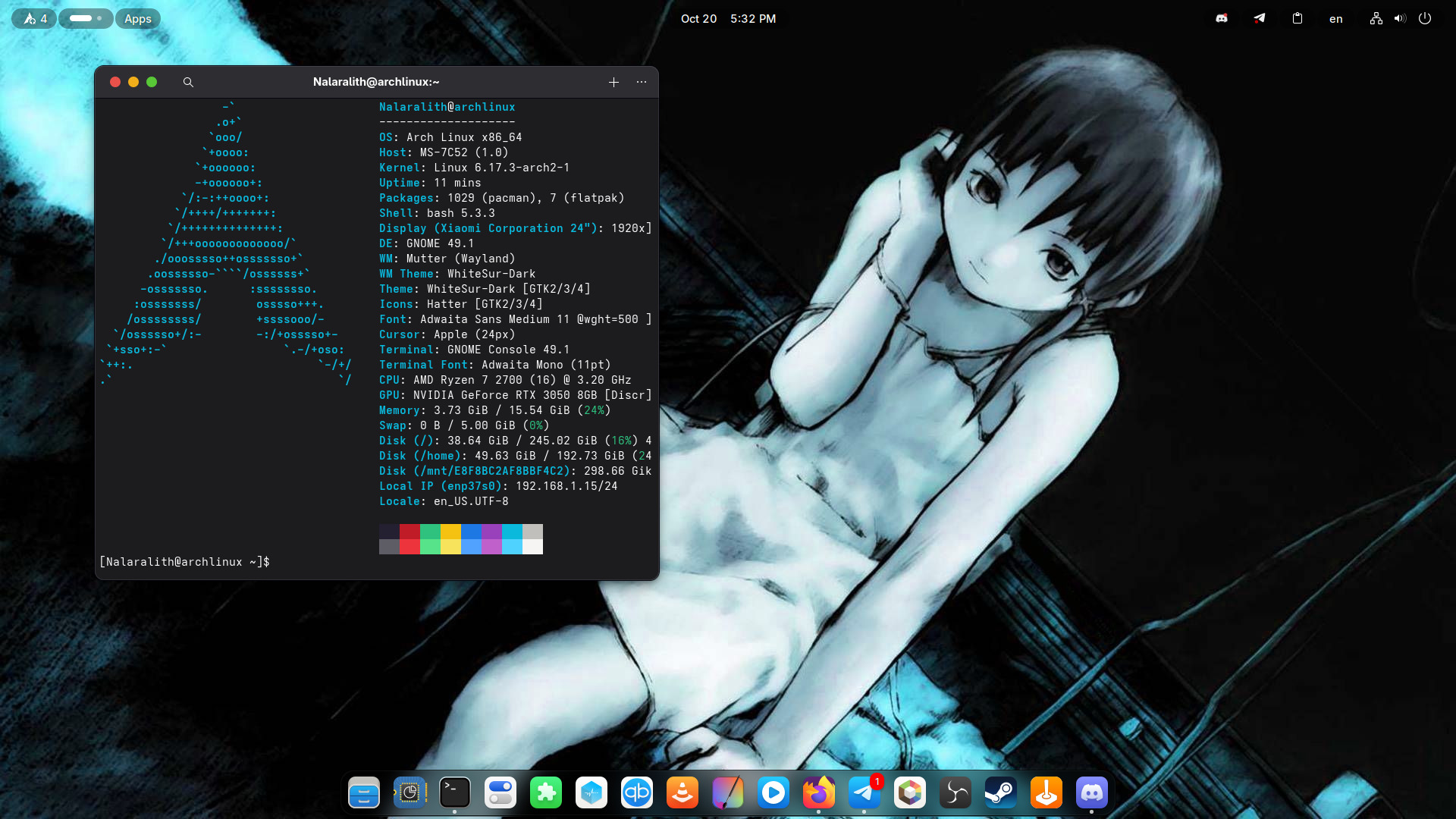Open a new terminal tab with plus
1456x819 pixels.
(613, 82)
